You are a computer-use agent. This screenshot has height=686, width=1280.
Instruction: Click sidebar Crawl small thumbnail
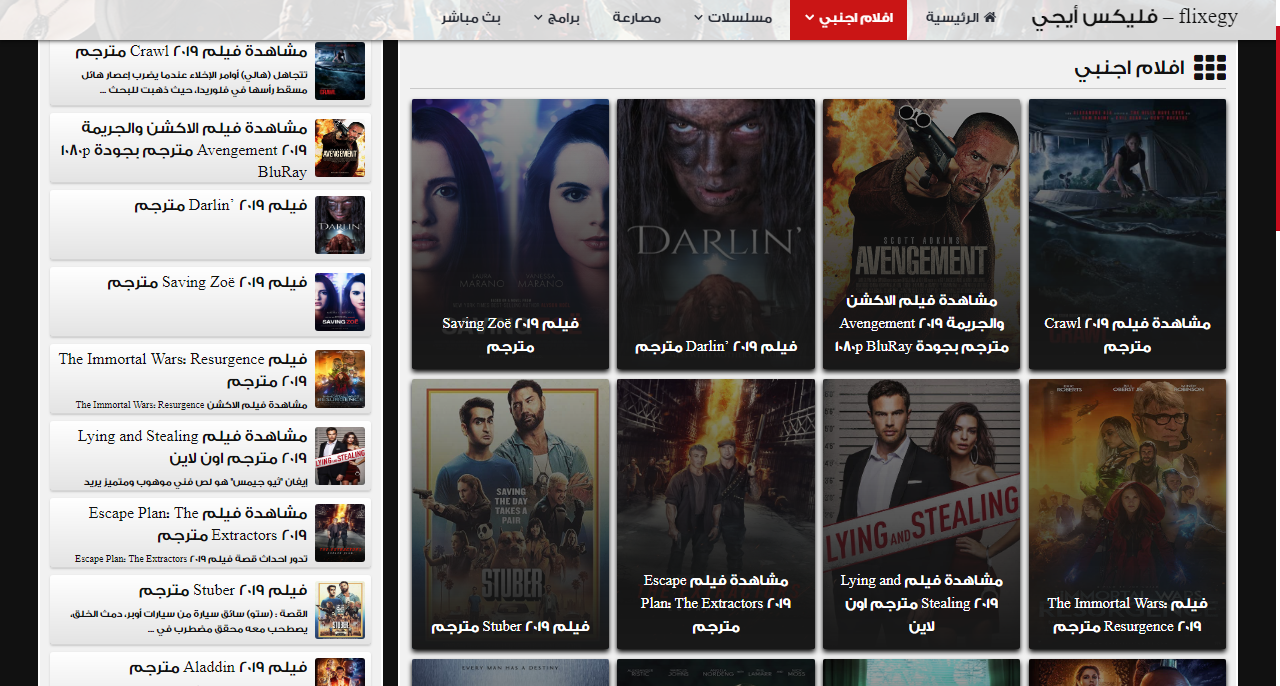tap(340, 71)
